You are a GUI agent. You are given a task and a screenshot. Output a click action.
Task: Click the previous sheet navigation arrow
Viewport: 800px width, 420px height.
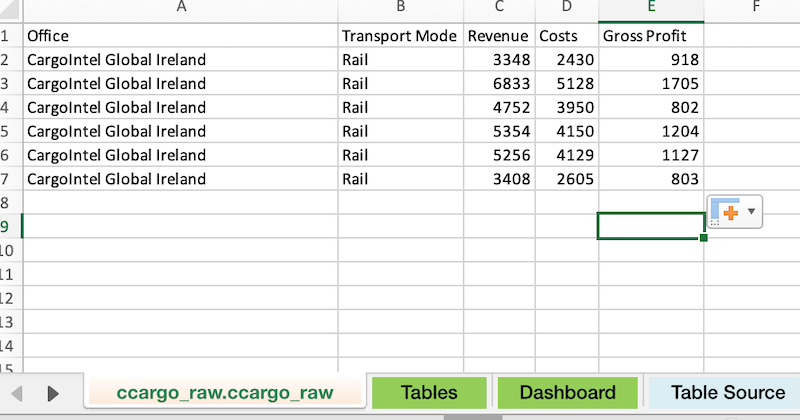[x=17, y=393]
